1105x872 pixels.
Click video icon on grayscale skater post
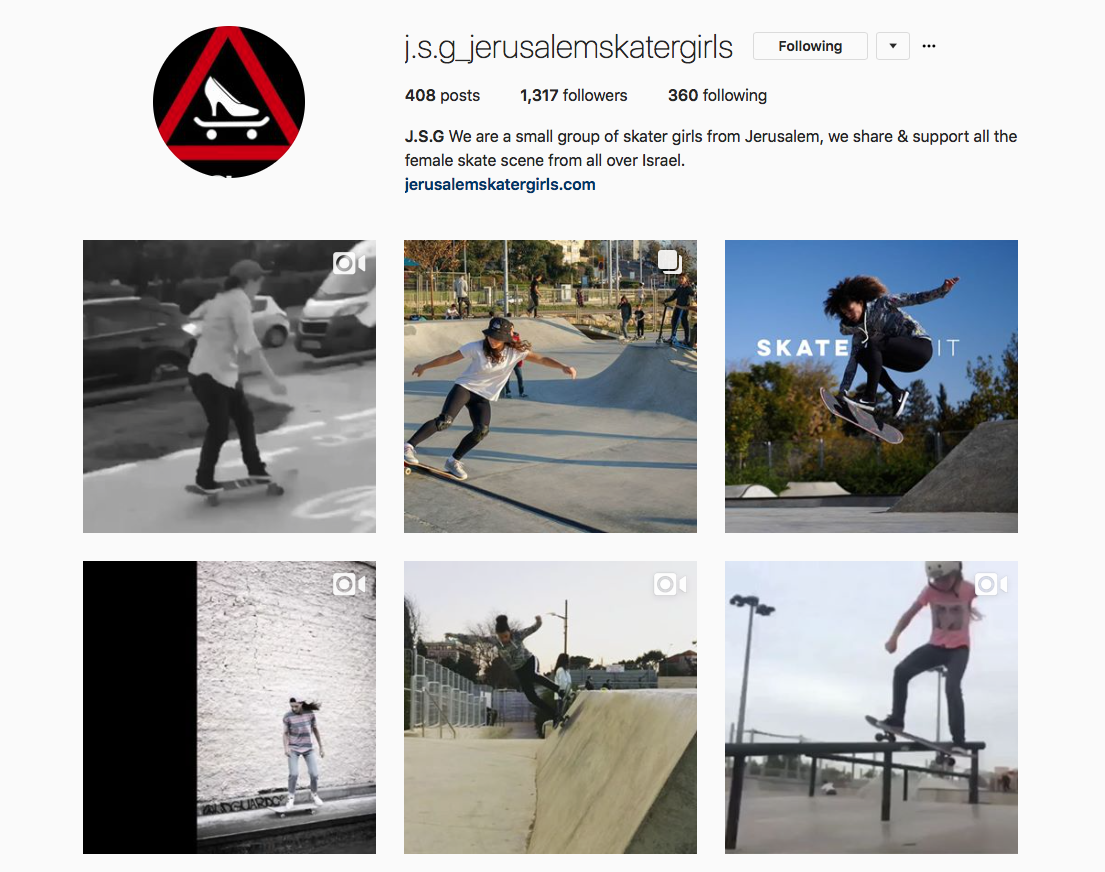pos(349,264)
